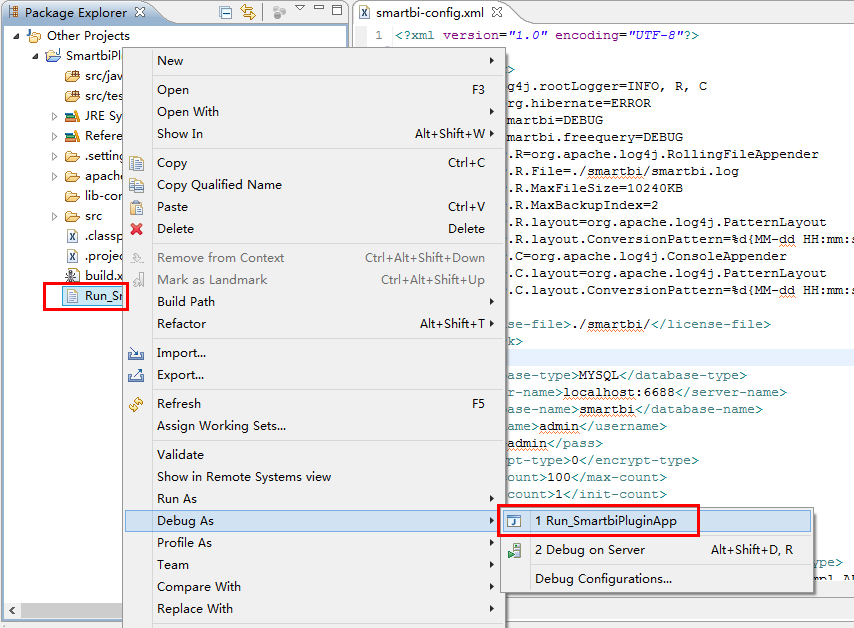Maximize the Package Explorer view
The height and width of the screenshot is (628, 854).
point(337,9)
